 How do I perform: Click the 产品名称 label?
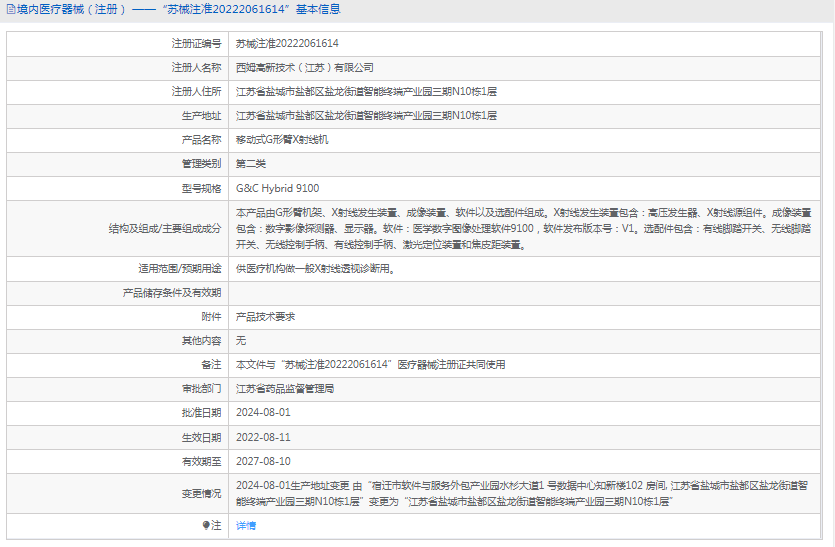point(201,140)
